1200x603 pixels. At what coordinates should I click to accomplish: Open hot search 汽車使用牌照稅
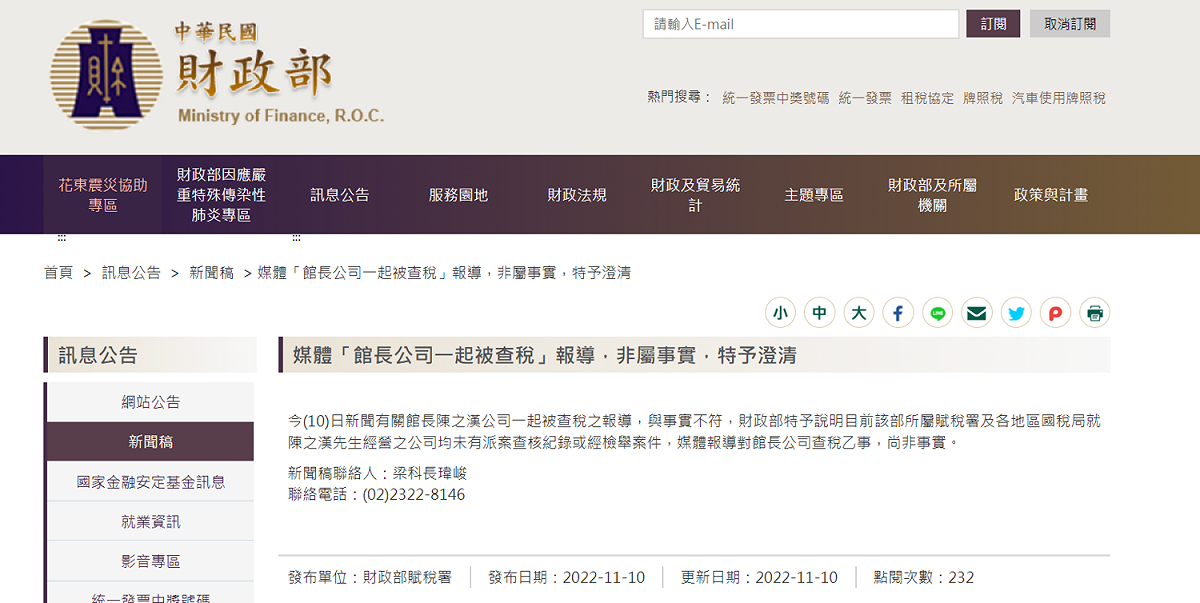pyautogui.click(x=1059, y=98)
